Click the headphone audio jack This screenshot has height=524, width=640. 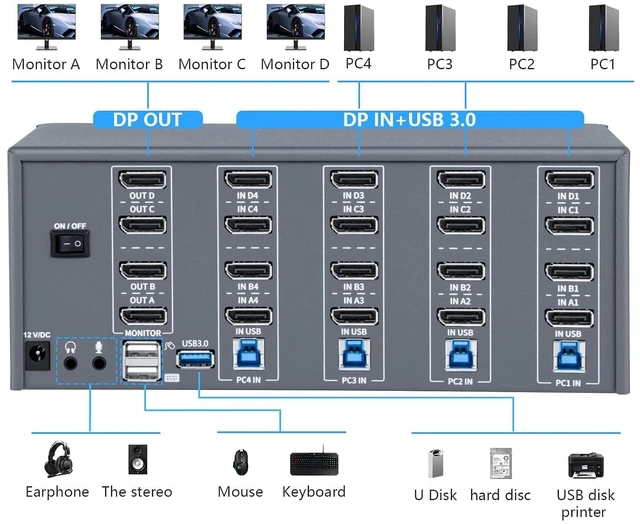click(71, 362)
